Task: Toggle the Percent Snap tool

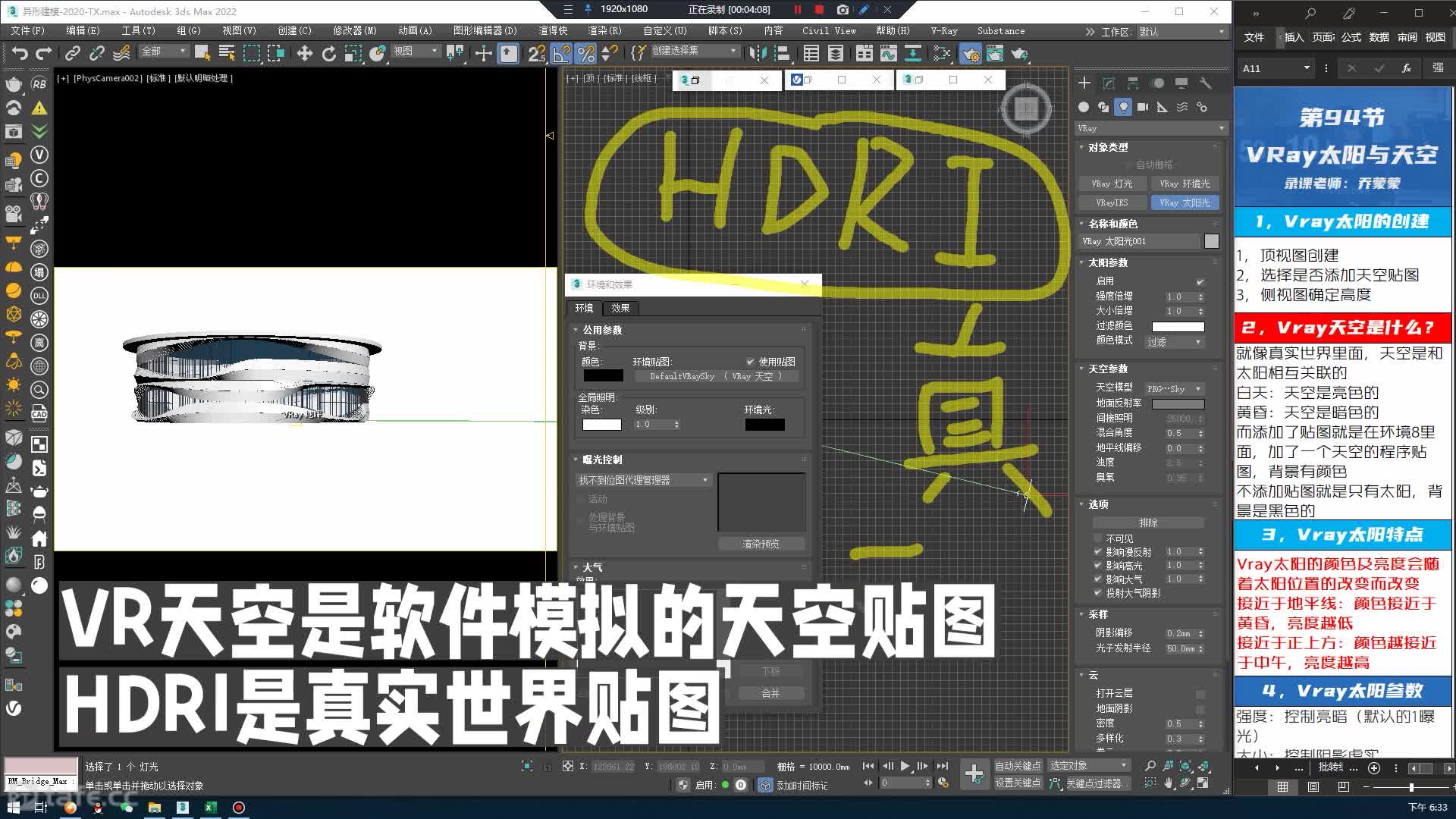Action: coord(585,53)
